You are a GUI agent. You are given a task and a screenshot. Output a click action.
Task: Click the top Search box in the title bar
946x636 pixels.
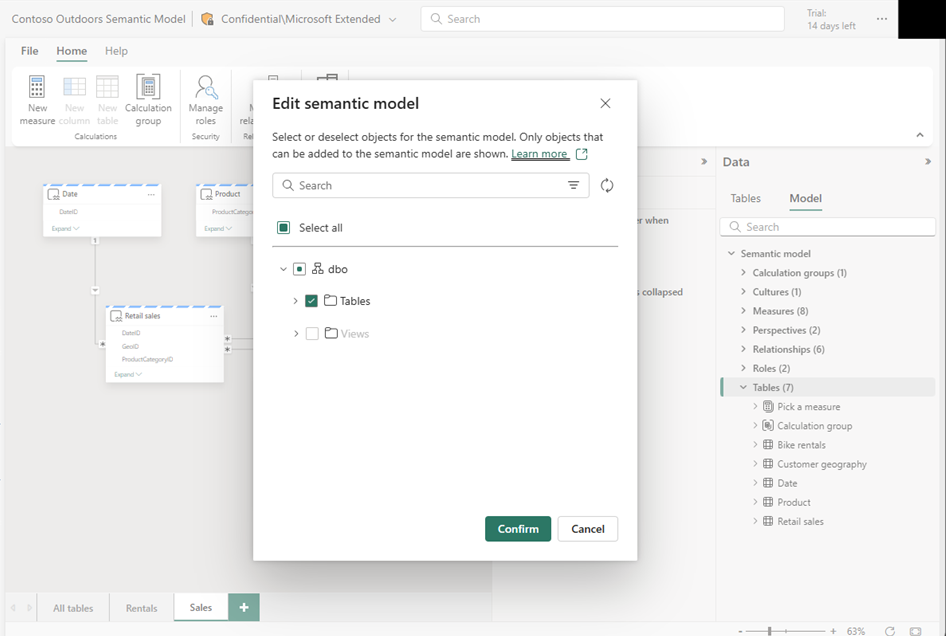click(602, 19)
